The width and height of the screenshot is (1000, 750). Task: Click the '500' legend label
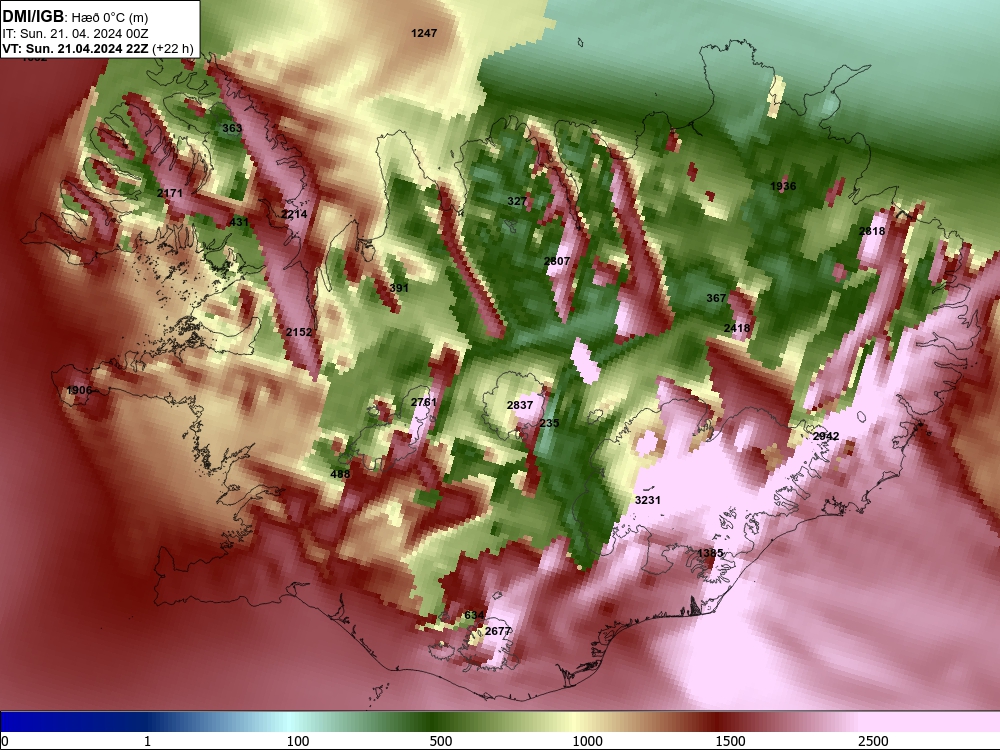click(441, 741)
